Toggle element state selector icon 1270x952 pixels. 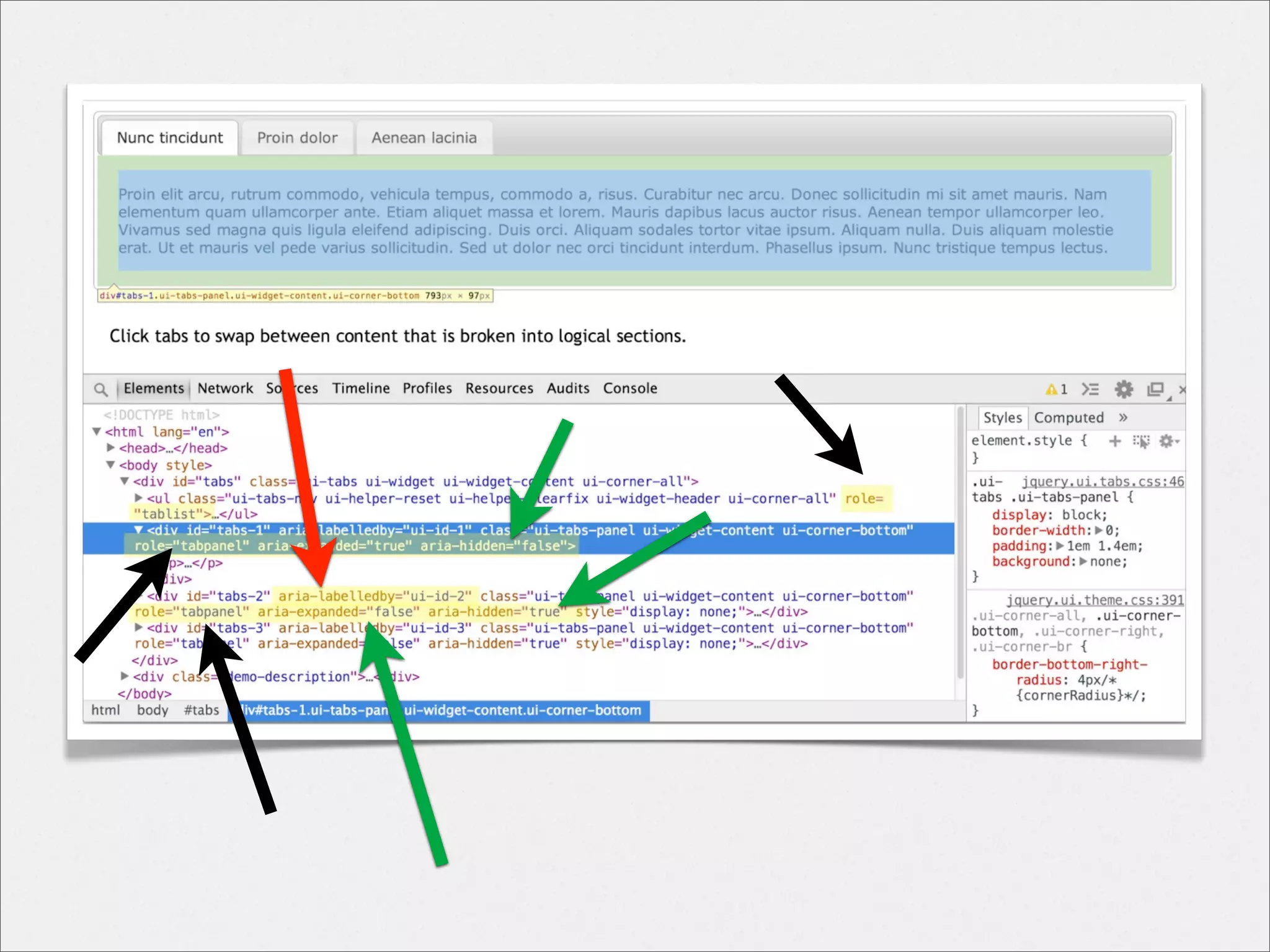coord(1141,441)
